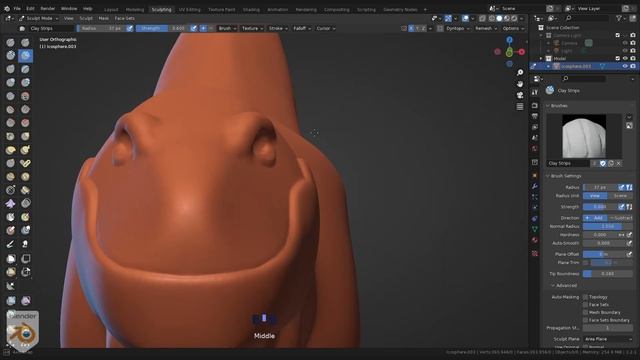Select the Clay brush tool
The height and width of the screenshot is (360, 640).
[10, 56]
